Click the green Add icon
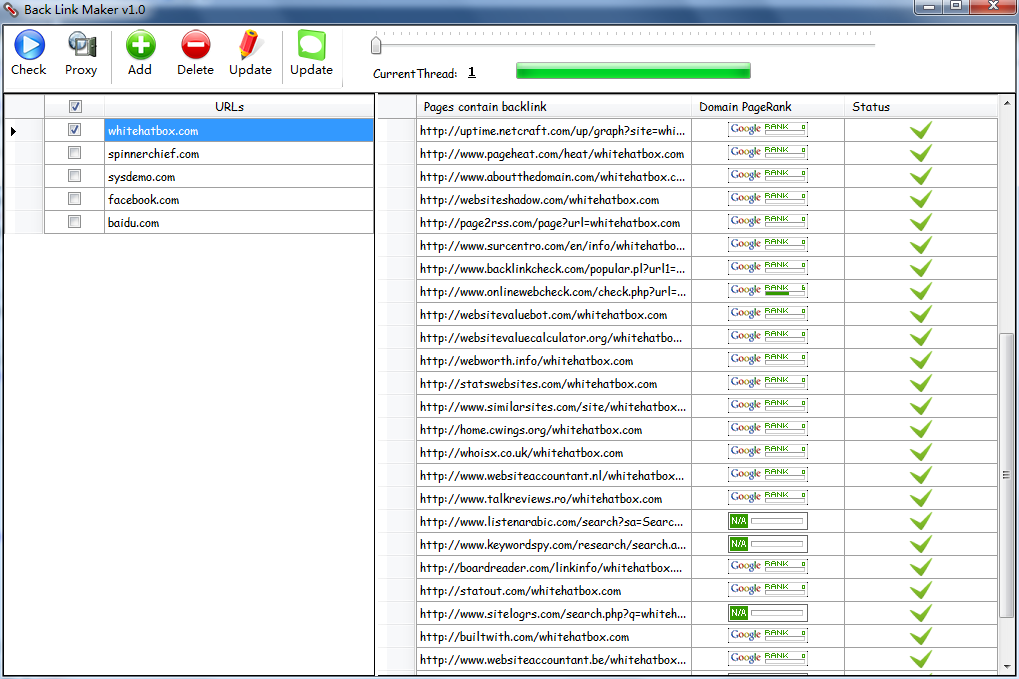This screenshot has width=1019, height=679. (140, 46)
